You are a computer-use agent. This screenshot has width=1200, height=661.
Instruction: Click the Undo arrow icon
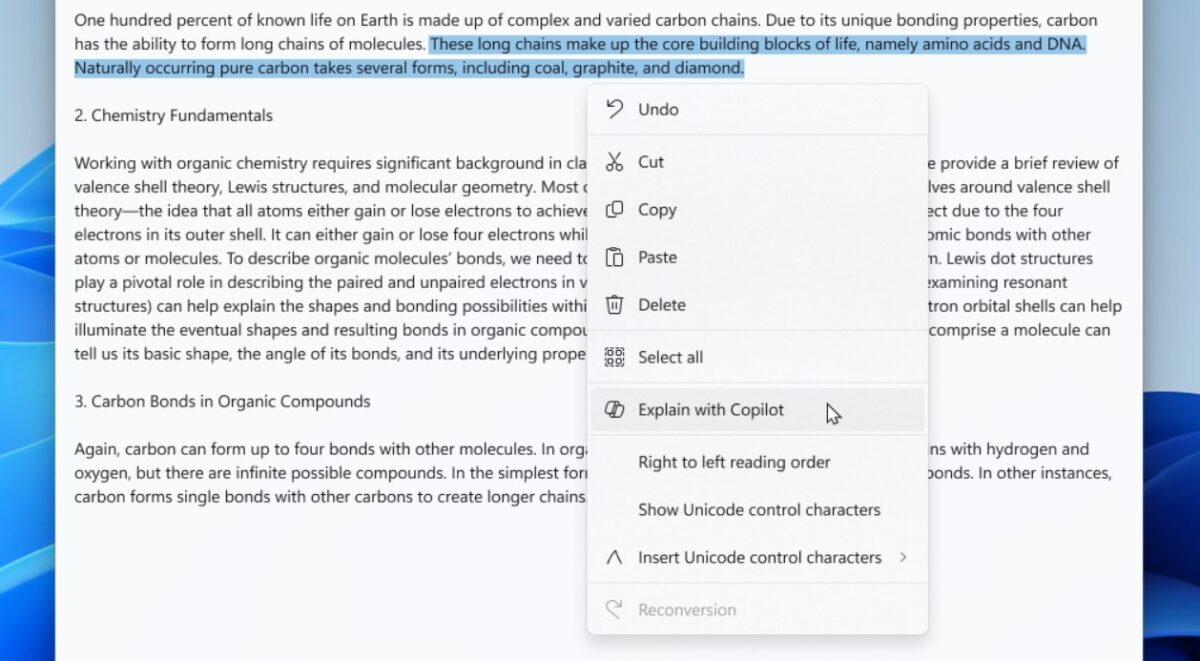click(615, 109)
